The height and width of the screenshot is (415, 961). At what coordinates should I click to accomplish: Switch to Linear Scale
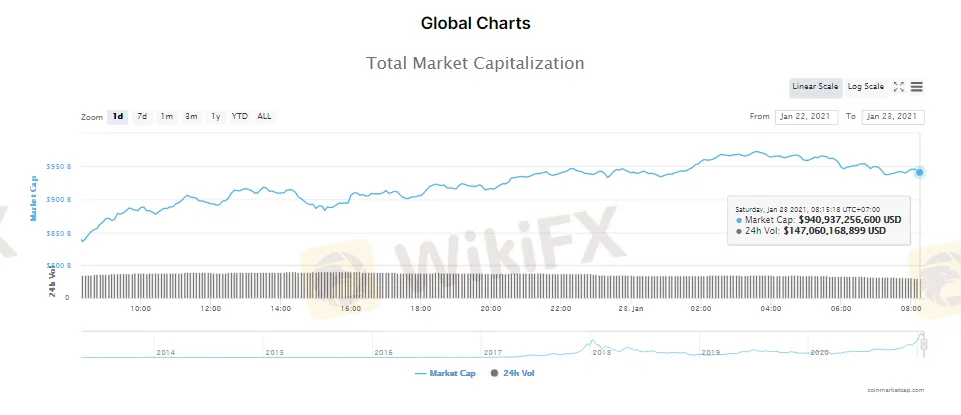[815, 87]
